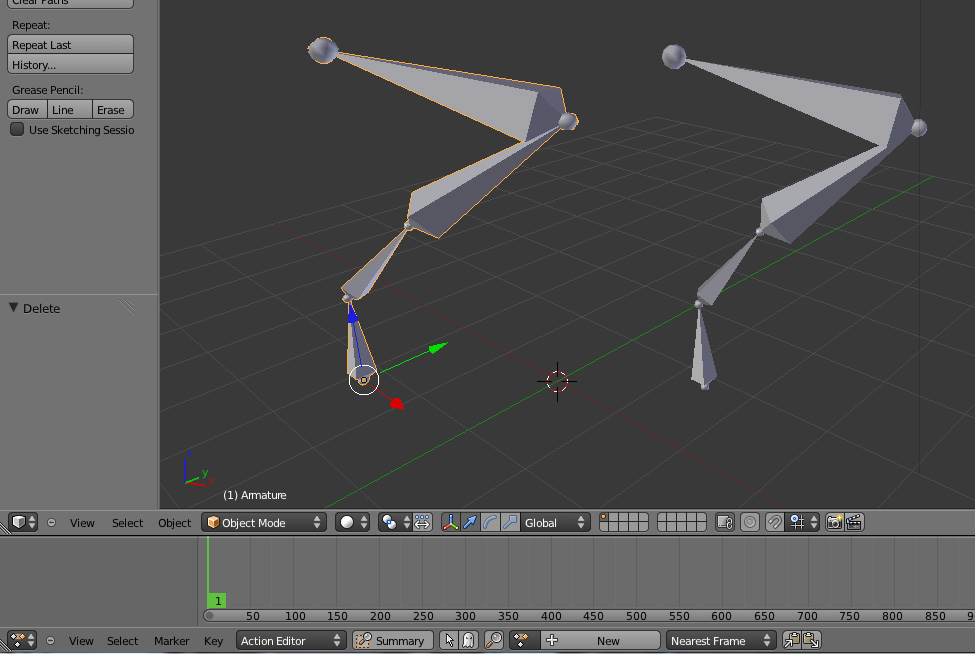This screenshot has height=654, width=975.
Task: Toggle proportional editing circle icon
Action: (x=750, y=522)
